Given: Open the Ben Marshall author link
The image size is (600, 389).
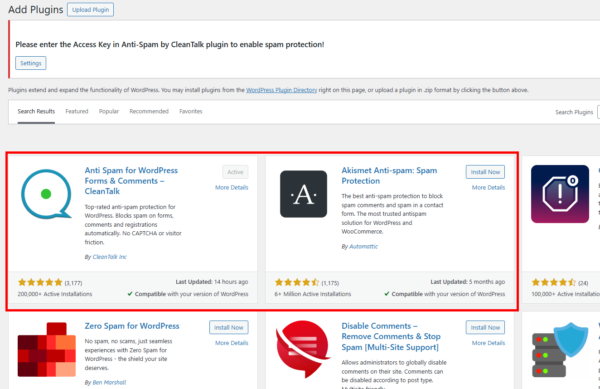Looking at the screenshot, I should click(x=109, y=382).
